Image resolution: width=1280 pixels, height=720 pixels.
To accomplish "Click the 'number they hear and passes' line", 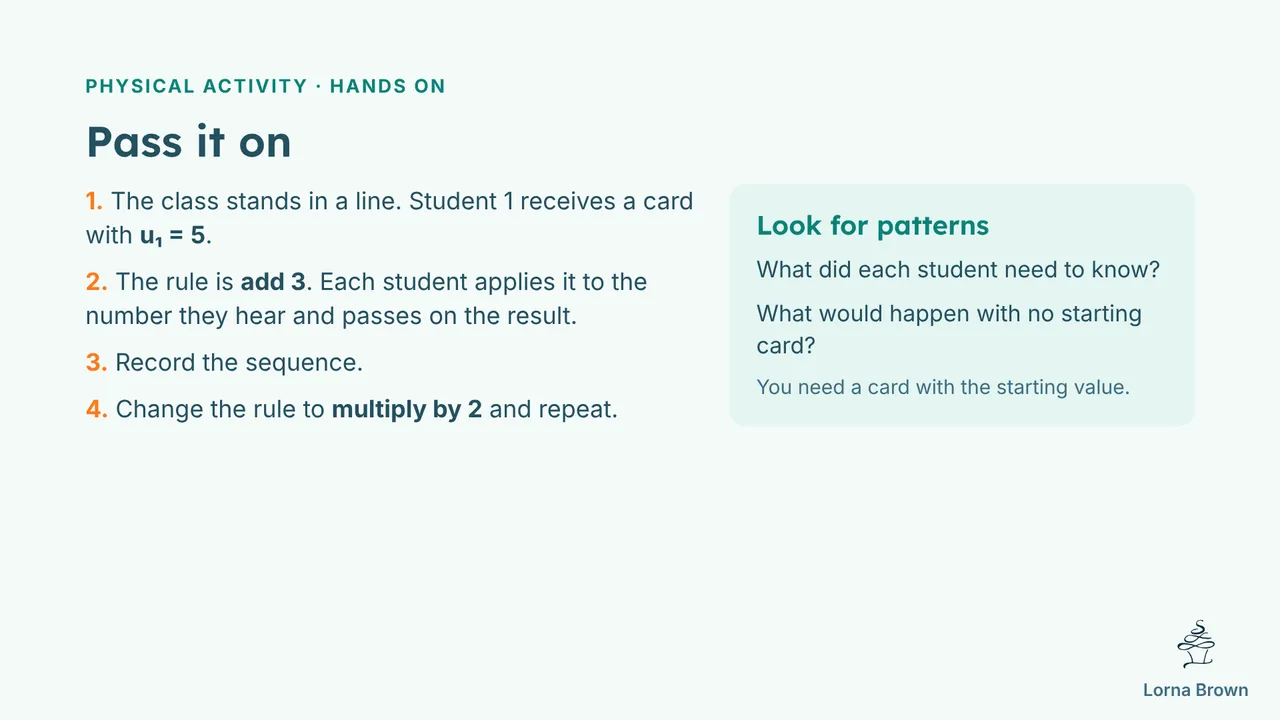I will pos(331,316).
